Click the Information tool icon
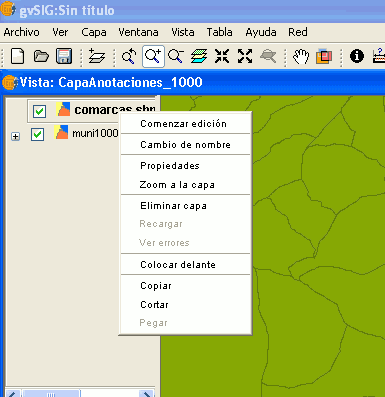This screenshot has width=385, height=397. tap(357, 56)
